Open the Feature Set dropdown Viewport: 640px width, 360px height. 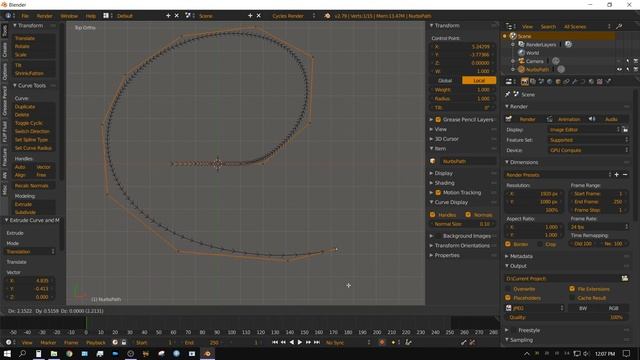click(x=588, y=140)
